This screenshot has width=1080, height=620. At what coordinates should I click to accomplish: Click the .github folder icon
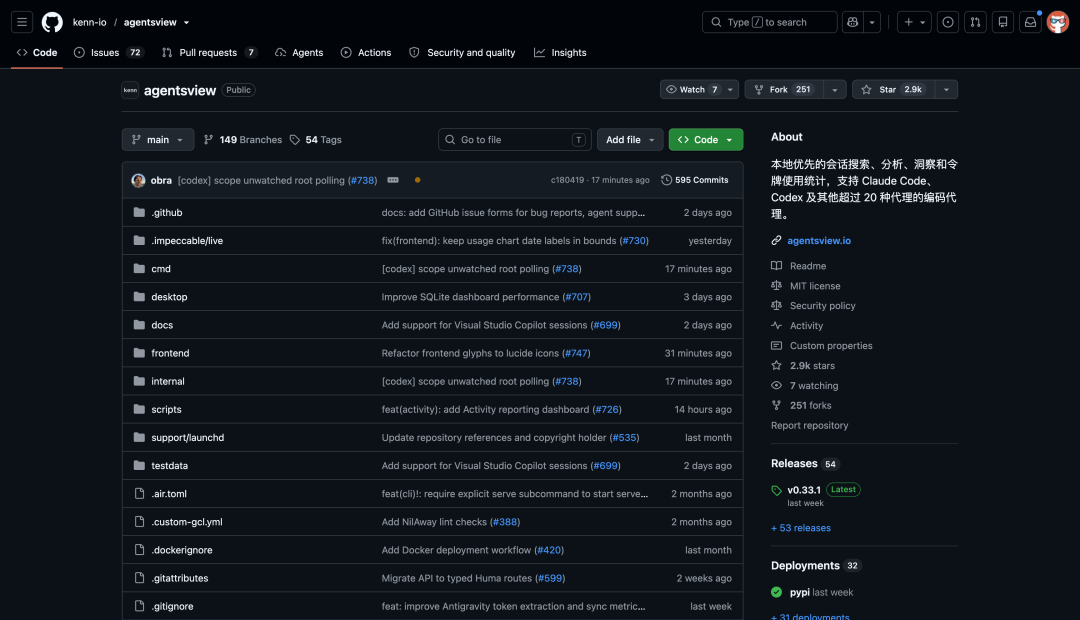coord(139,212)
